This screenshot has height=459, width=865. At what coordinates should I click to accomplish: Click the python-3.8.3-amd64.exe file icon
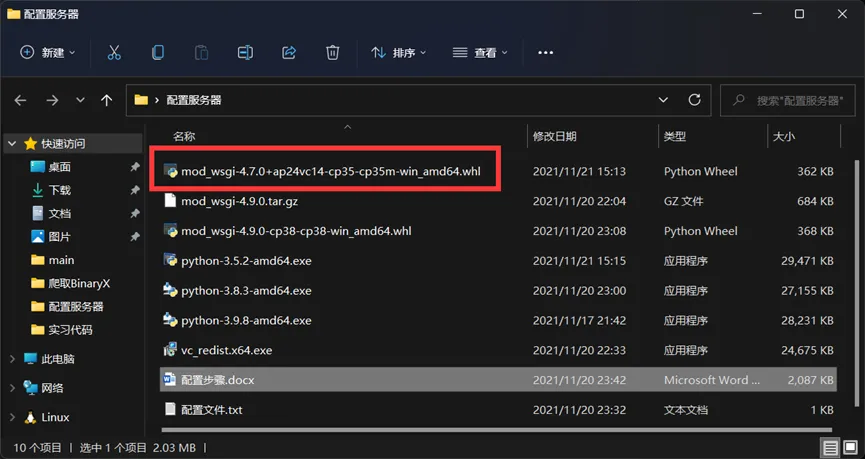tap(170, 290)
